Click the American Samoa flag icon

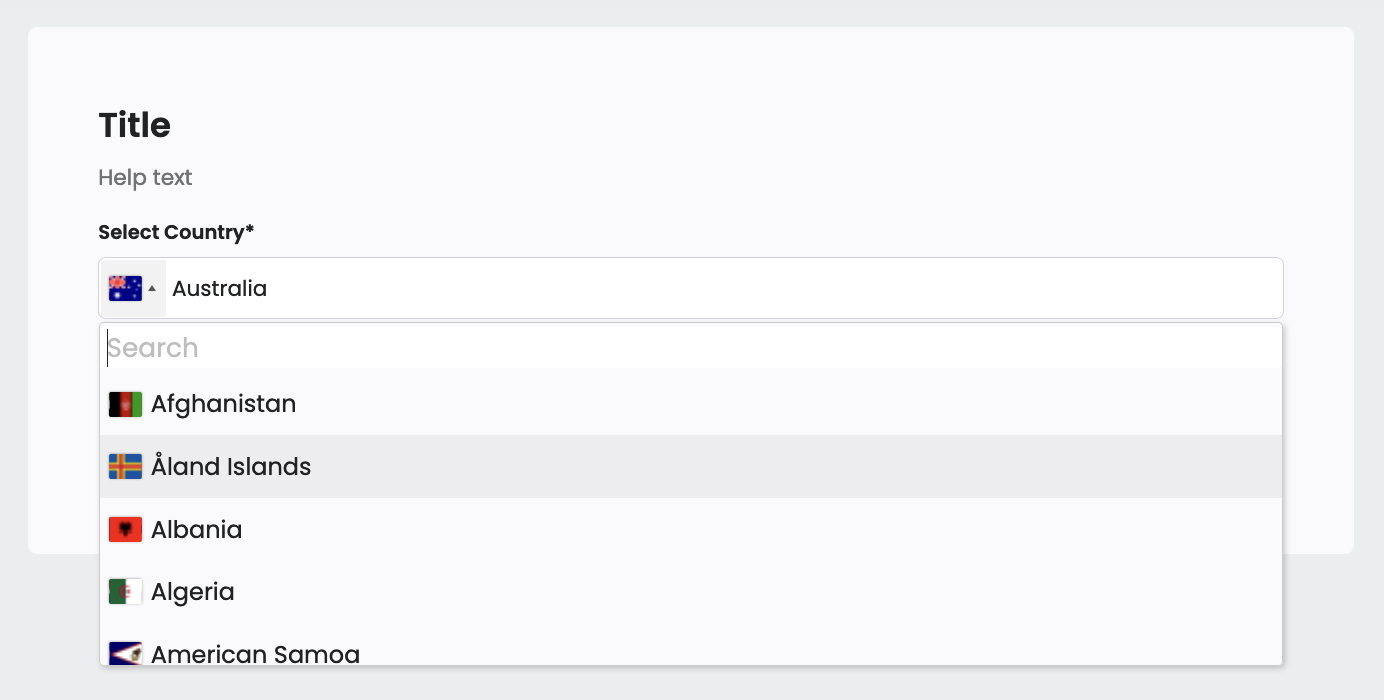tap(125, 654)
